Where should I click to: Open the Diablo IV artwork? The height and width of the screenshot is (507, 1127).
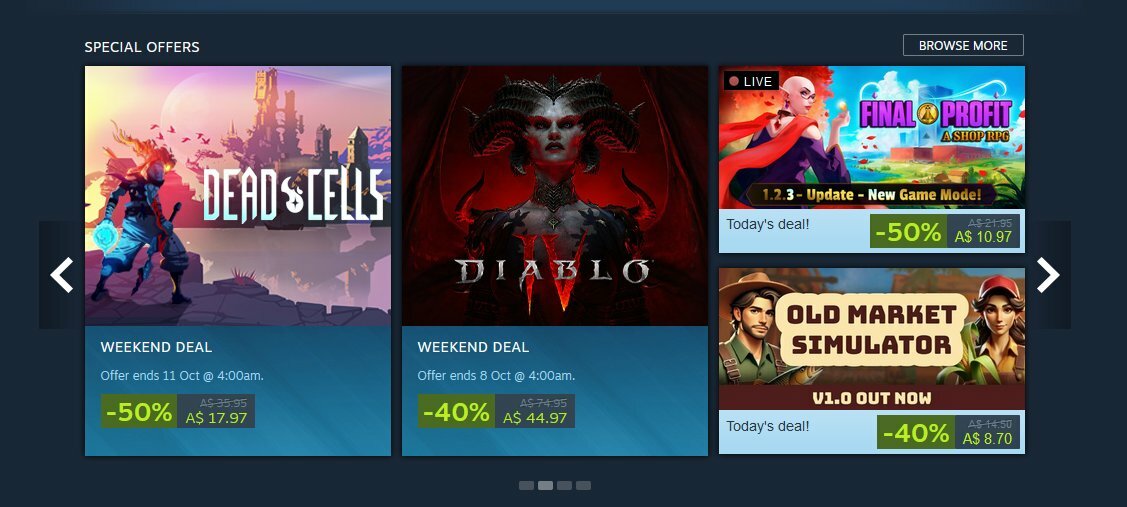(555, 196)
